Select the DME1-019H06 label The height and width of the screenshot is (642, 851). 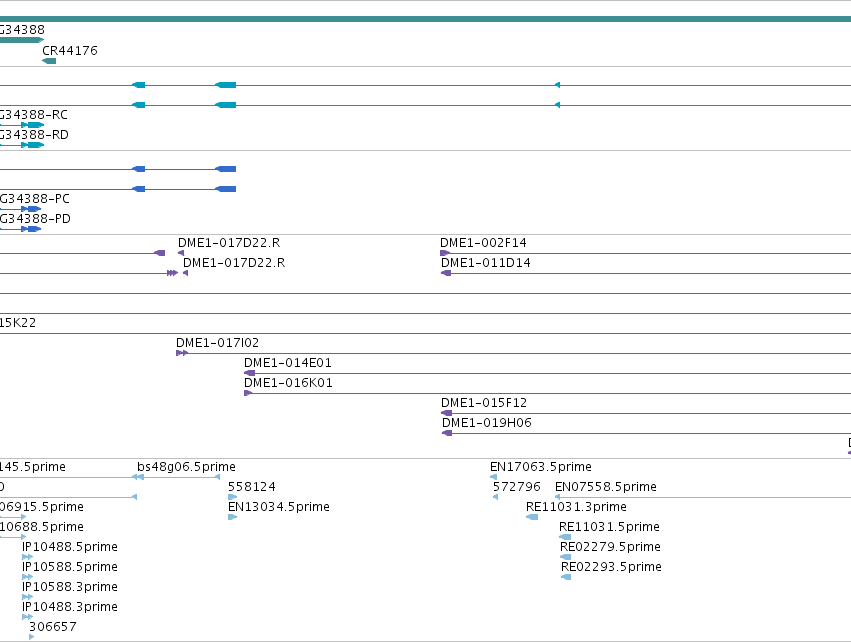click(487, 423)
